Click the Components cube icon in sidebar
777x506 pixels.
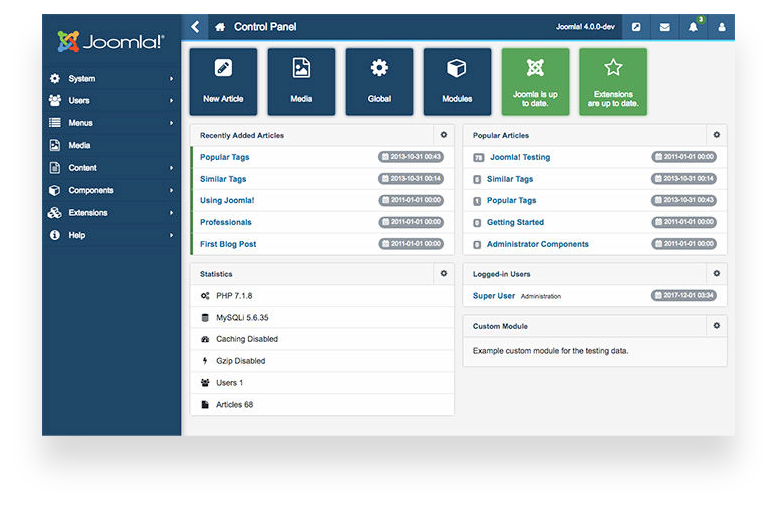[x=55, y=190]
